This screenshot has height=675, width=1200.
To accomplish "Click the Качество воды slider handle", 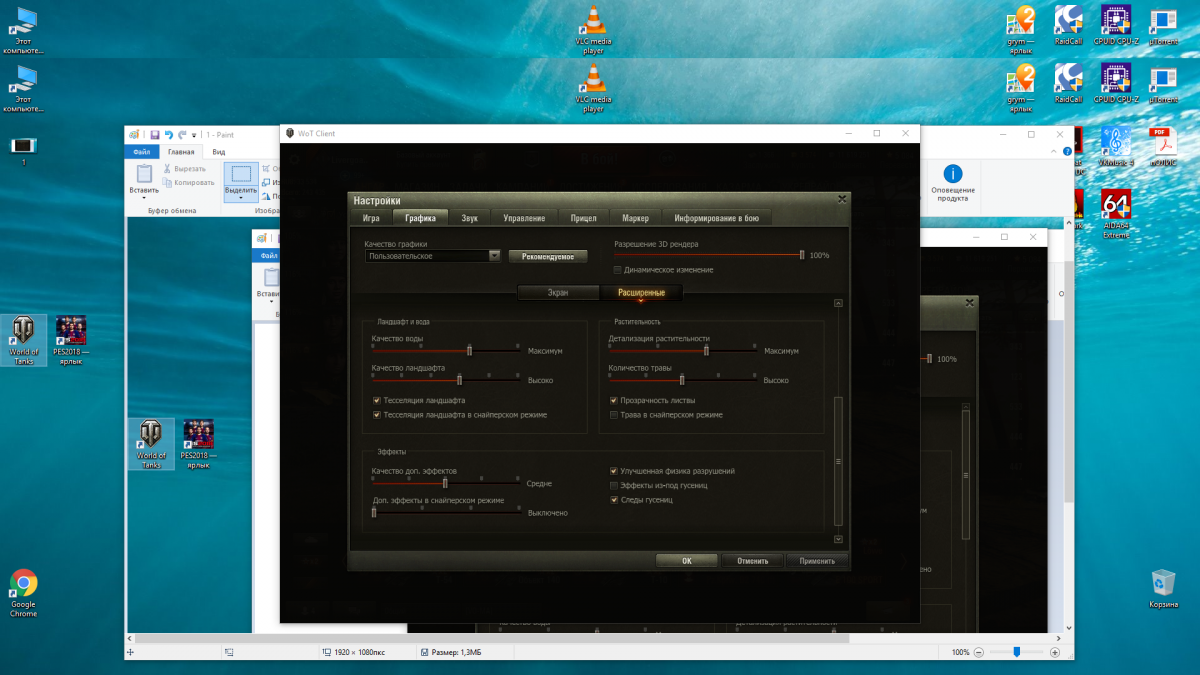I will click(x=469, y=350).
